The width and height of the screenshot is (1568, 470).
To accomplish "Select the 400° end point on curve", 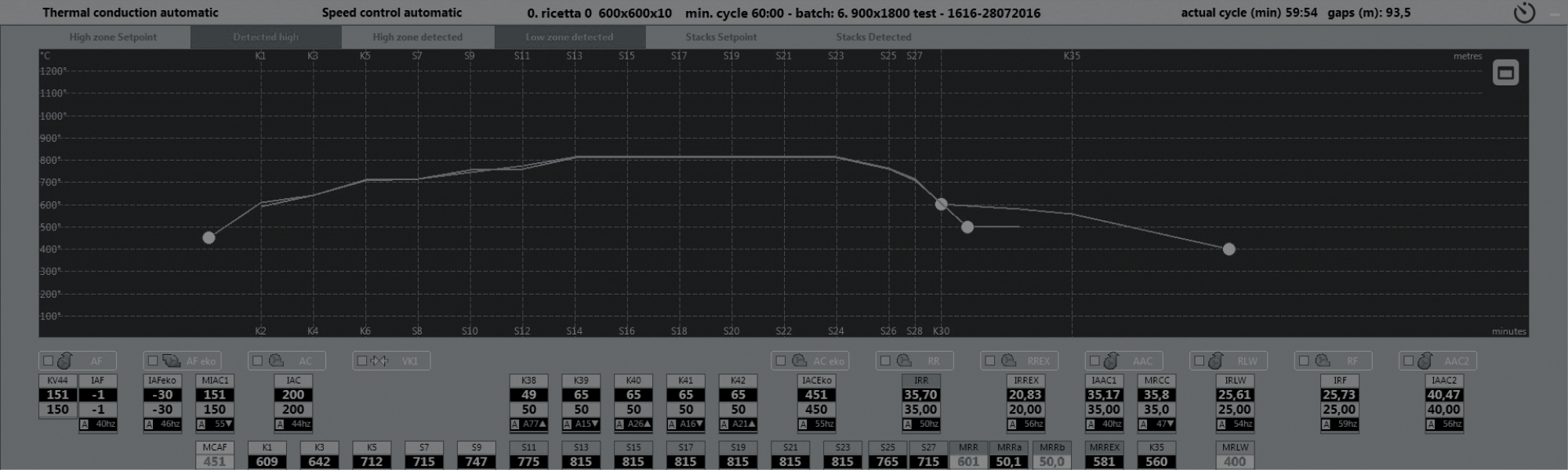I will (1229, 249).
